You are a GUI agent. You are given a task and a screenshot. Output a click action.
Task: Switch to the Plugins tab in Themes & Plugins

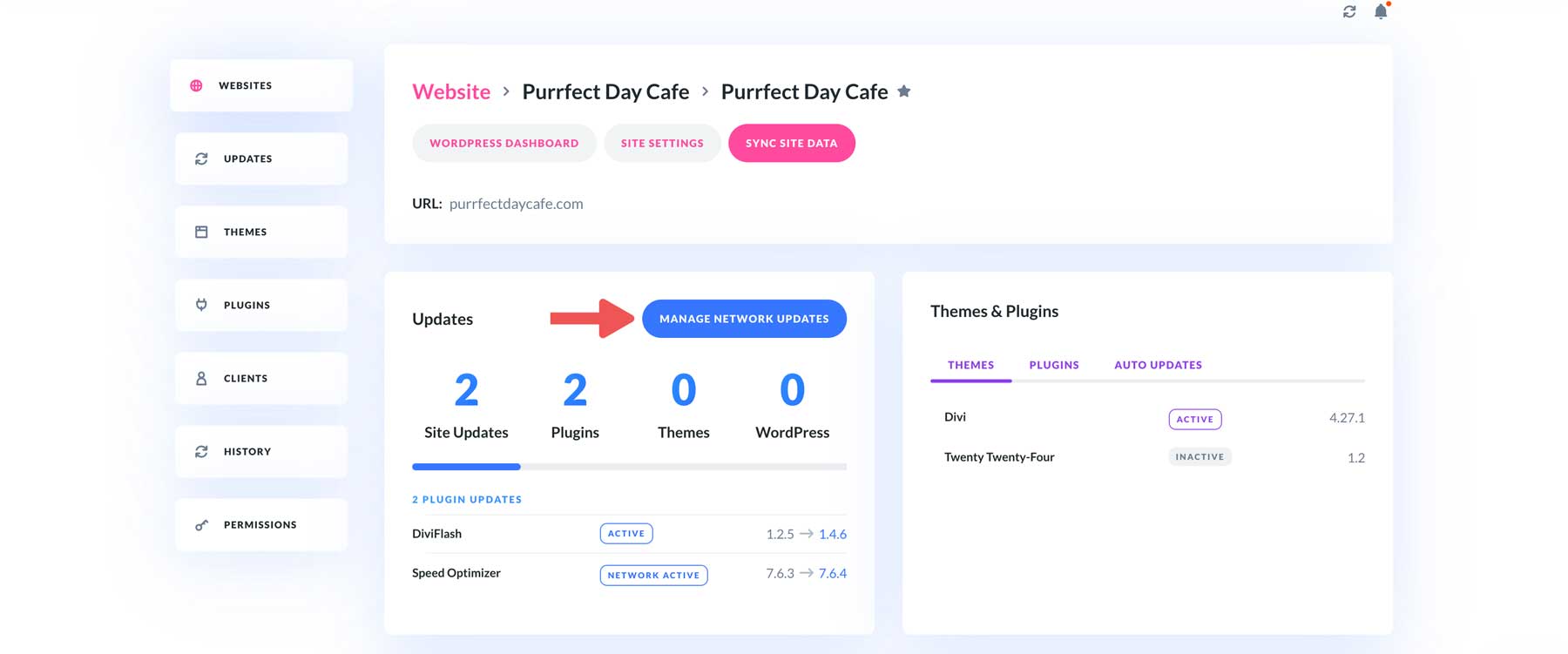pyautogui.click(x=1053, y=365)
